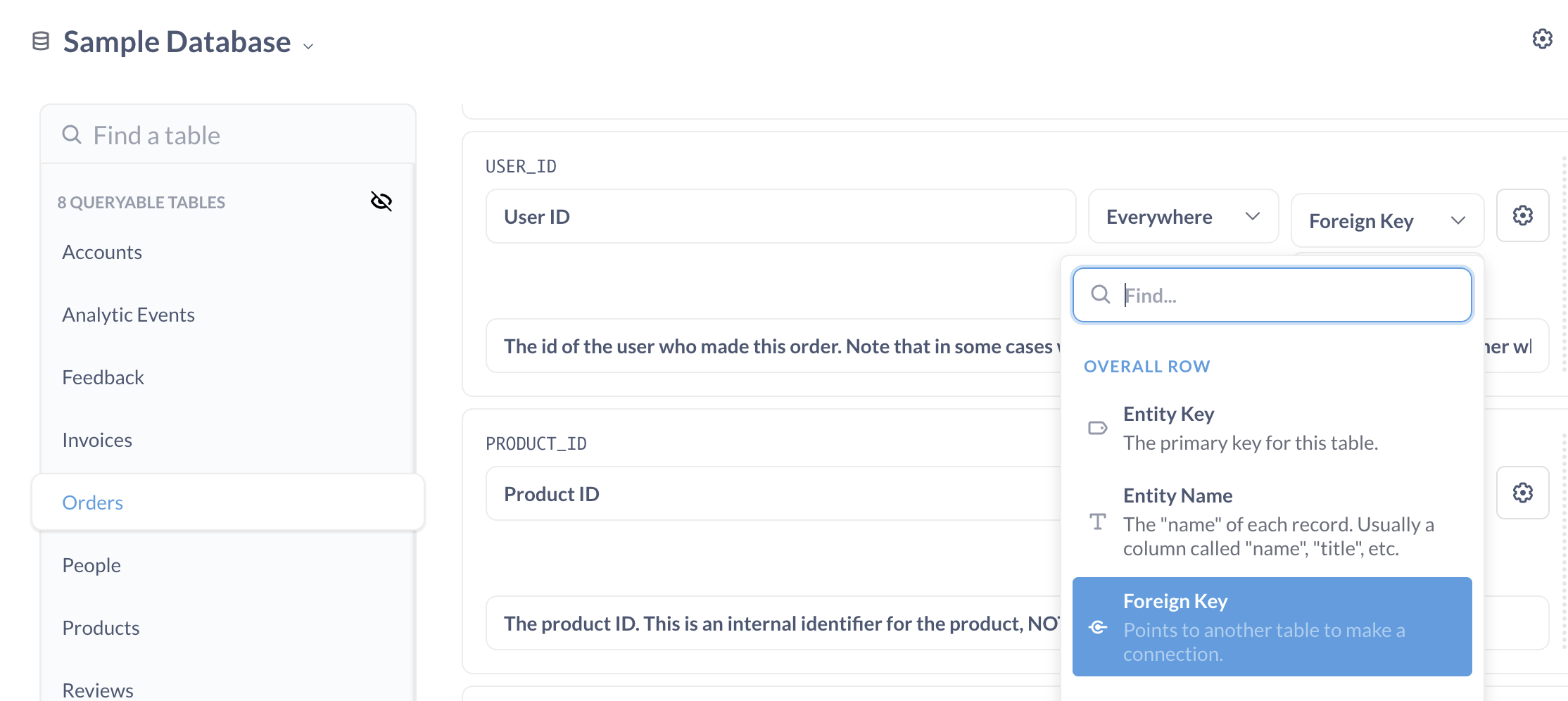
Task: Open the Everywhere visibility dropdown
Action: point(1183,216)
